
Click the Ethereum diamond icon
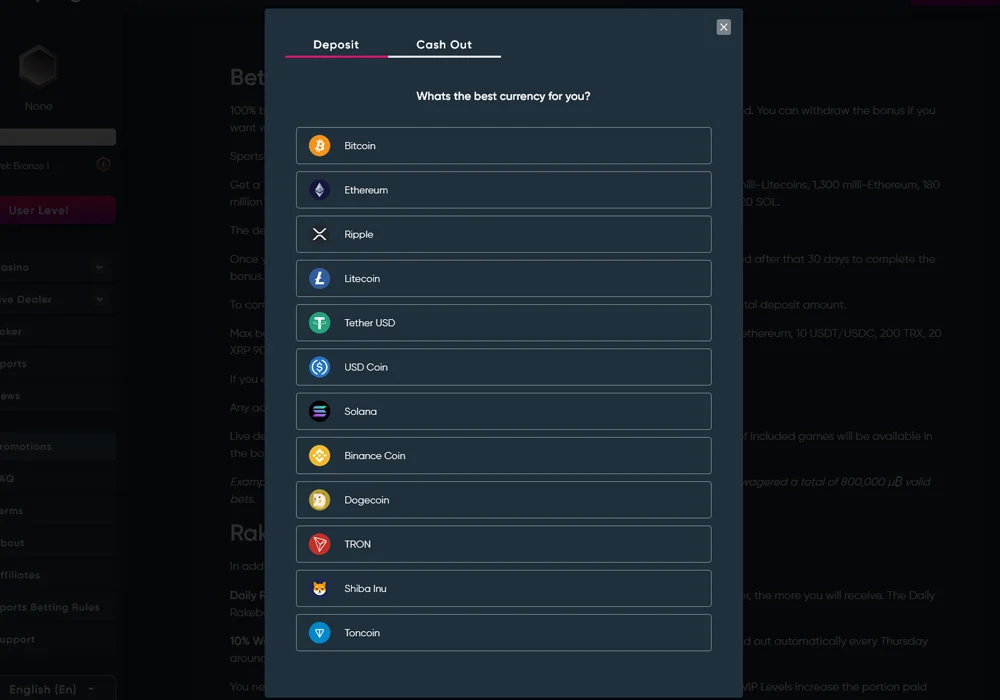coord(319,190)
